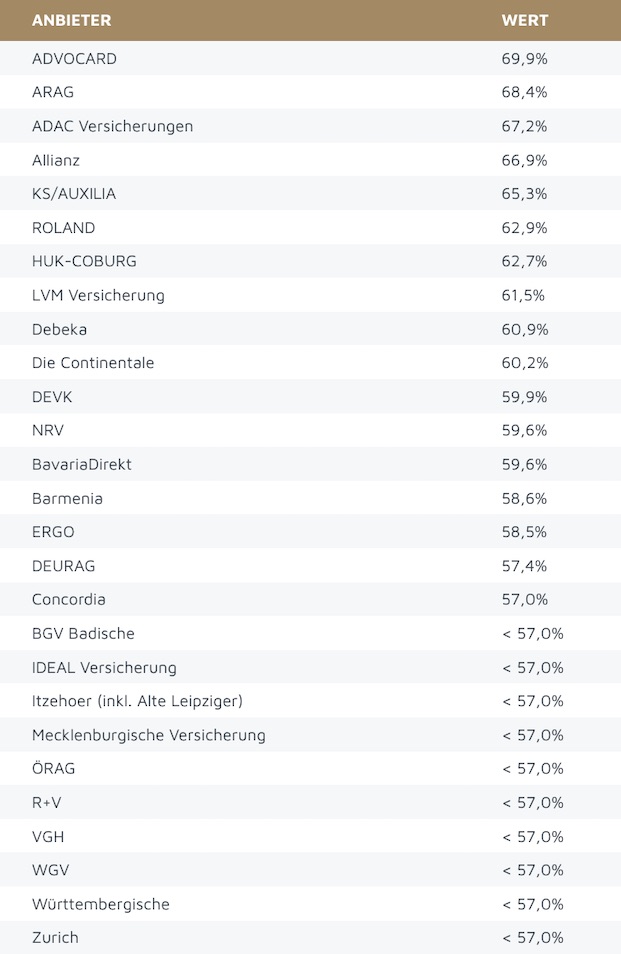
Task: Select the DEVK row label
Action: pyautogui.click(x=52, y=397)
